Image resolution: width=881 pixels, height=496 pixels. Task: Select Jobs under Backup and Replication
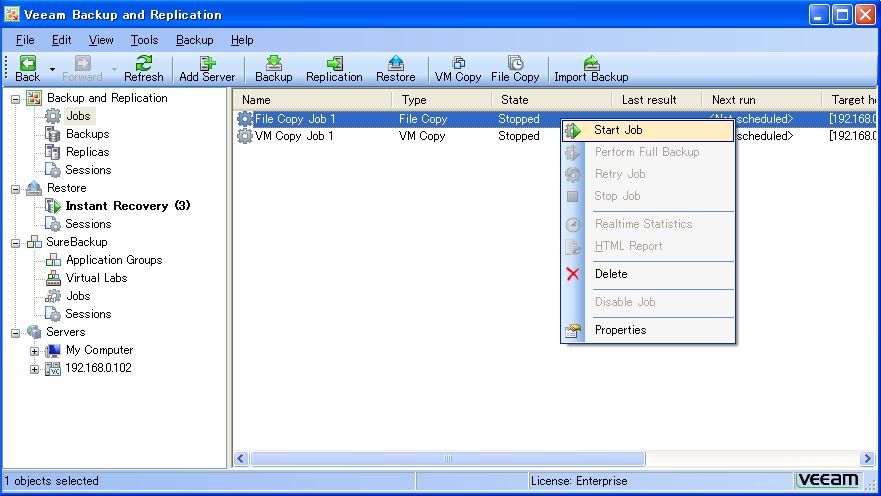(x=78, y=116)
